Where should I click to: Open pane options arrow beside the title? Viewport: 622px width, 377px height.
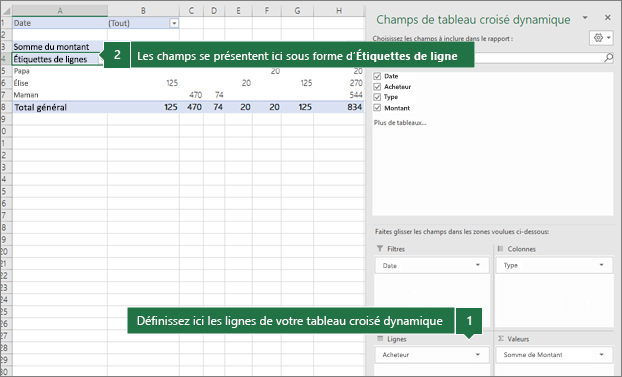coord(585,18)
